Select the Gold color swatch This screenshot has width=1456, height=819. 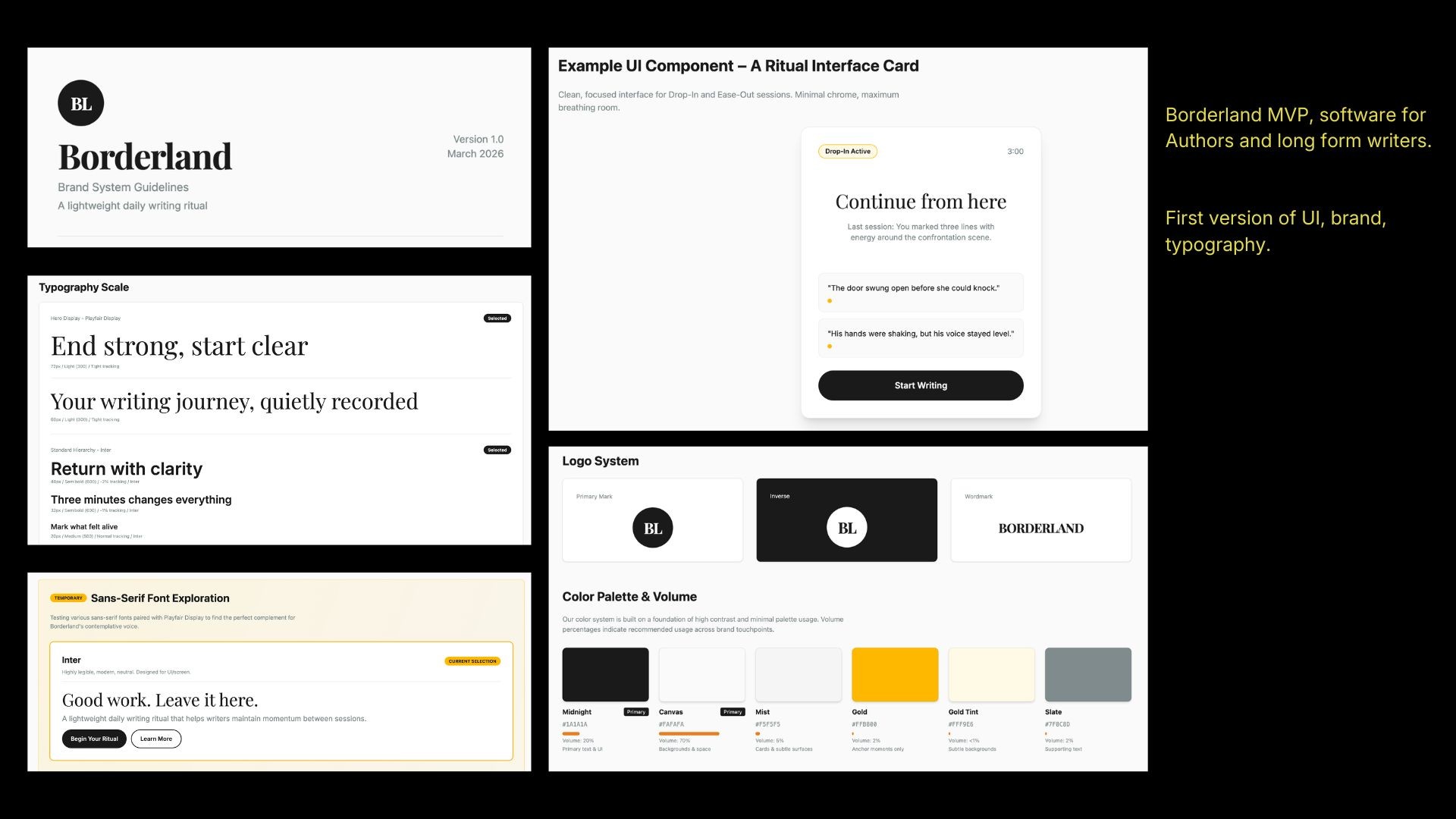[x=895, y=674]
